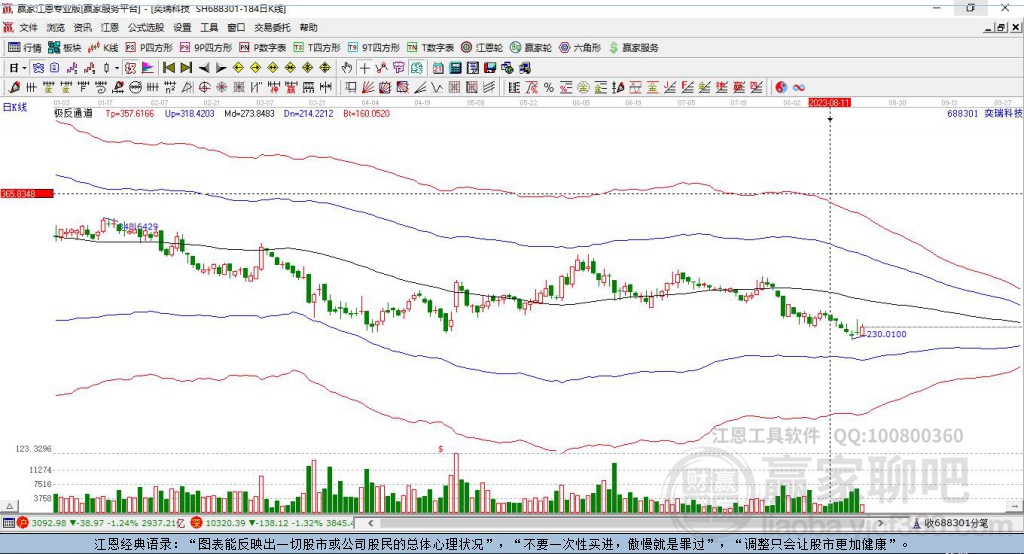Expand the 日 period dropdown
Viewport: 1024px width, 554px height.
tap(24, 68)
